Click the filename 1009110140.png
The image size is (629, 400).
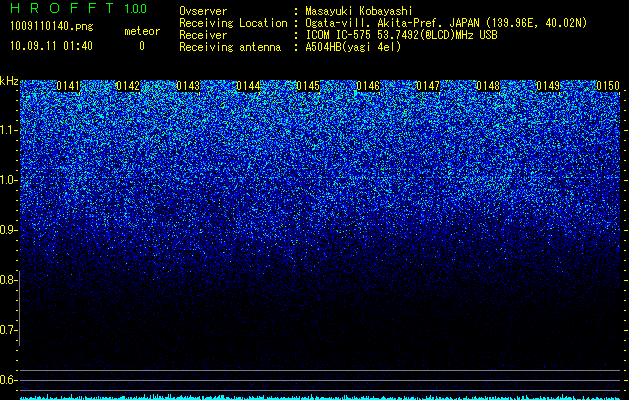click(x=52, y=27)
